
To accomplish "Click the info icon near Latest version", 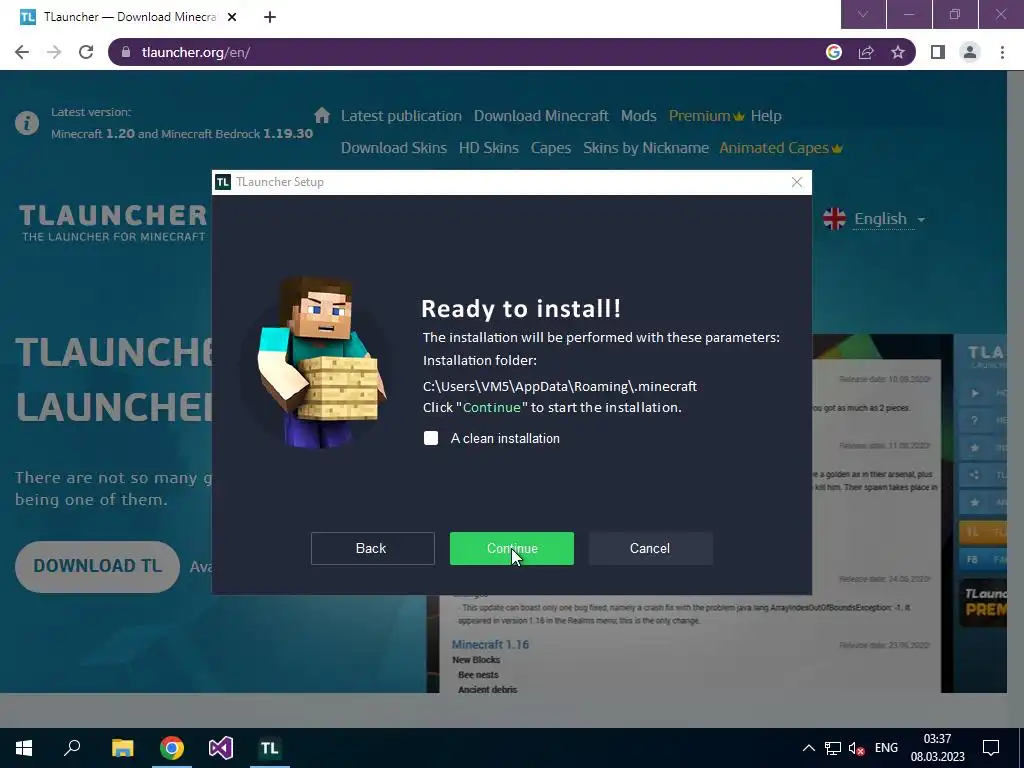I will pos(27,123).
